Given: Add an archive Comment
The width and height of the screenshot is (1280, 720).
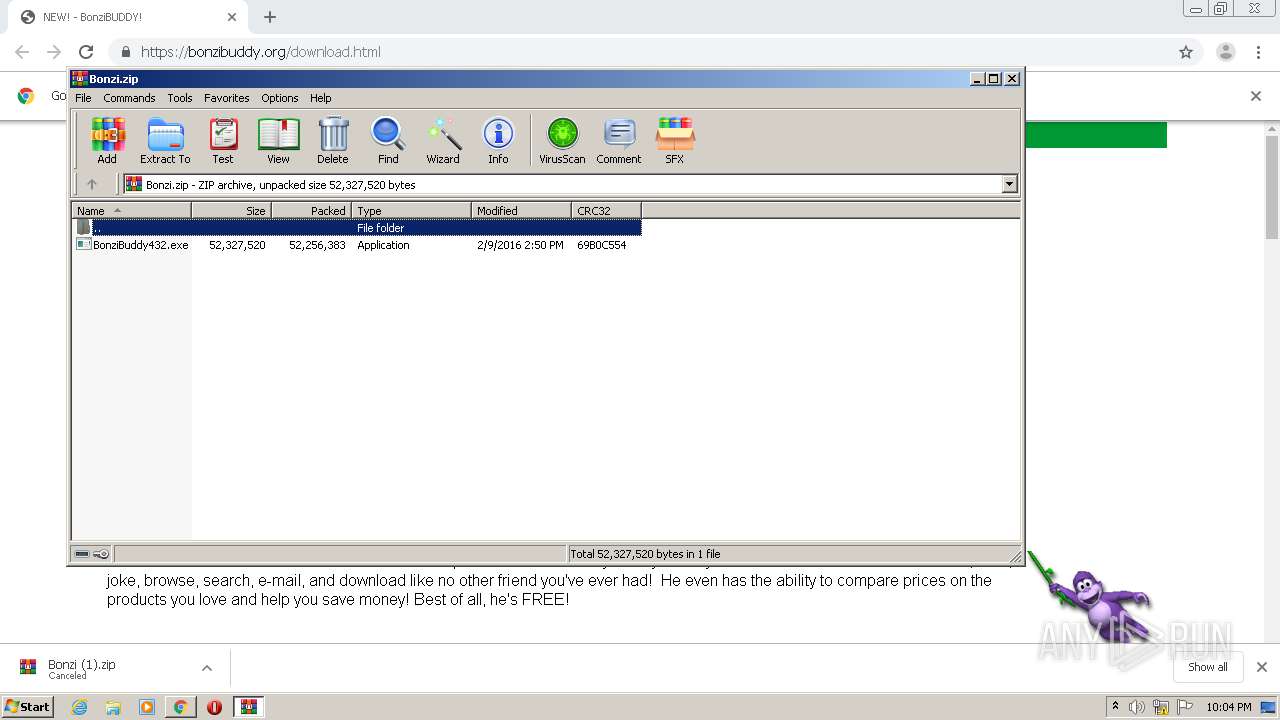Looking at the screenshot, I should pos(619,140).
